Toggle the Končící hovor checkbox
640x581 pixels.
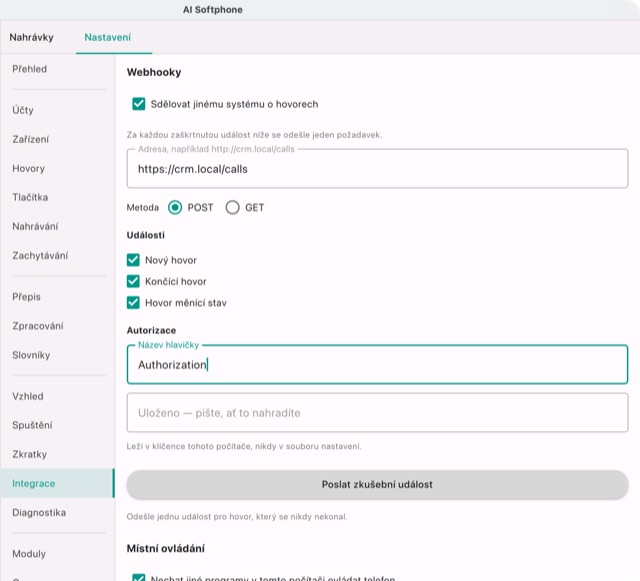click(133, 281)
